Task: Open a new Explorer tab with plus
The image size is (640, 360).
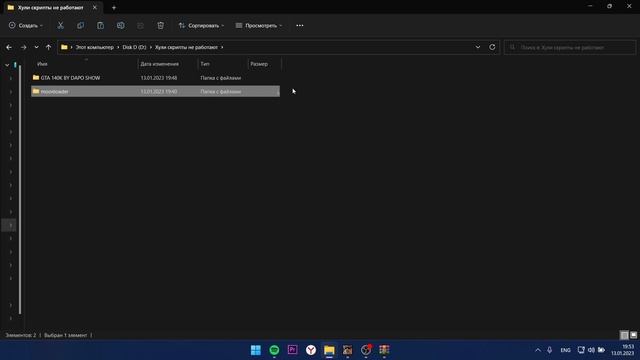Action: [114, 7]
